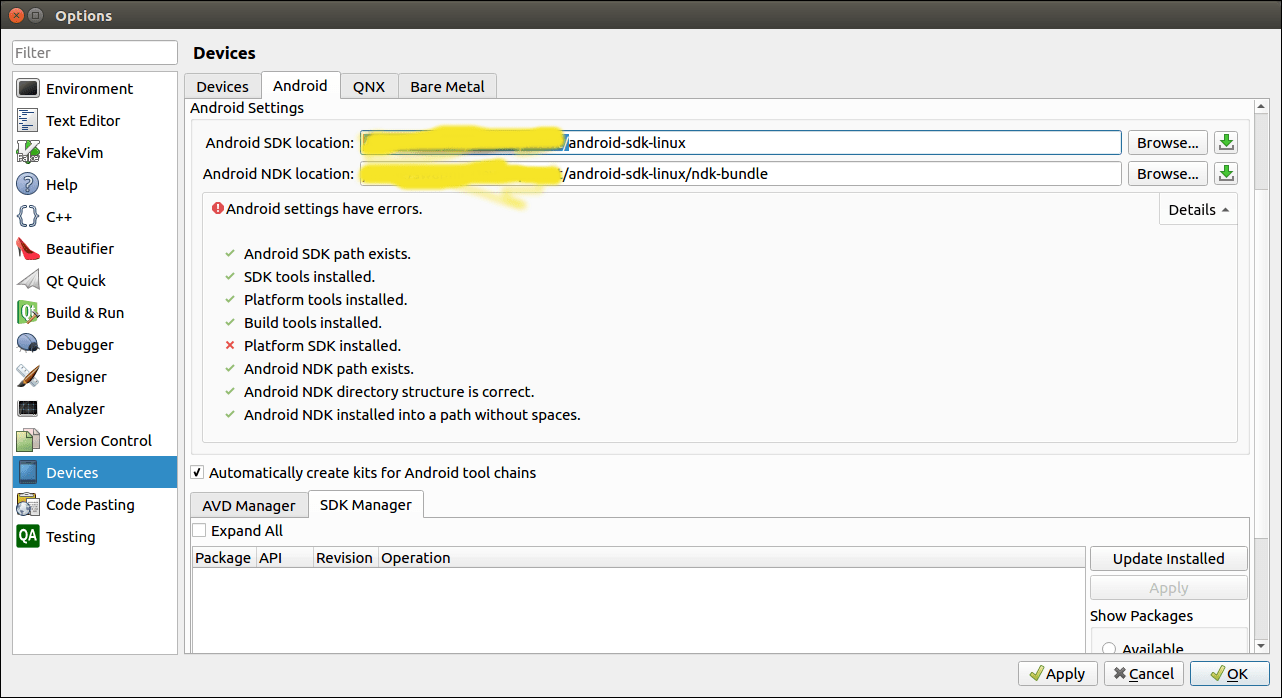Screen dimensions: 1282x698
Task: Click the Revision column header
Action: pyautogui.click(x=344, y=558)
